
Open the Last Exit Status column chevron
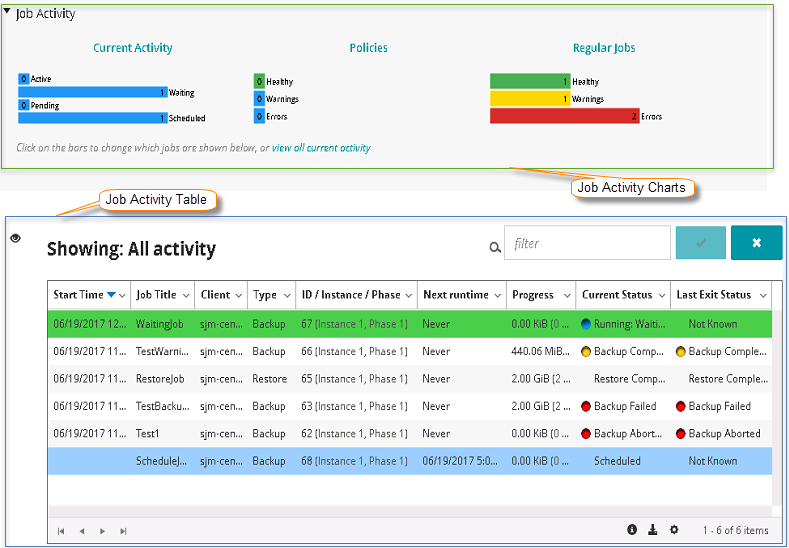tap(763, 296)
